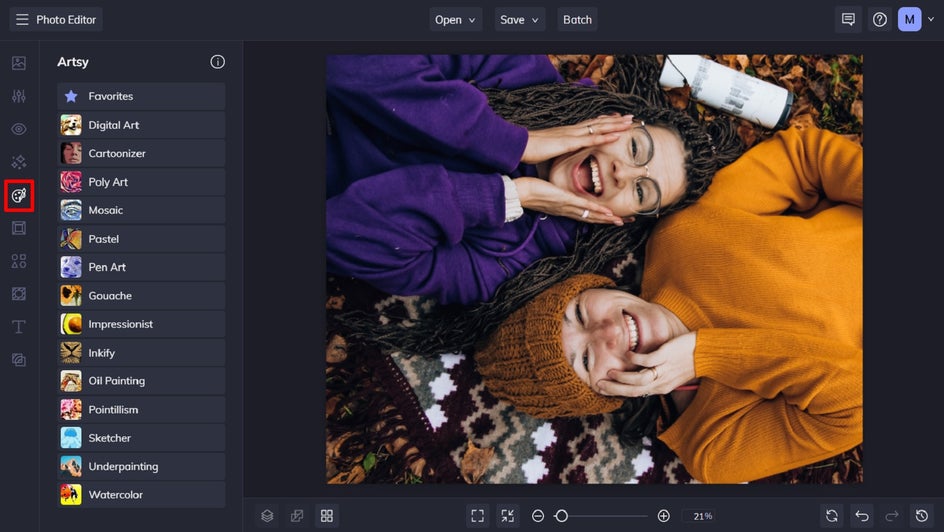Click the fit to screen icon
This screenshot has width=944, height=532.
[477, 516]
